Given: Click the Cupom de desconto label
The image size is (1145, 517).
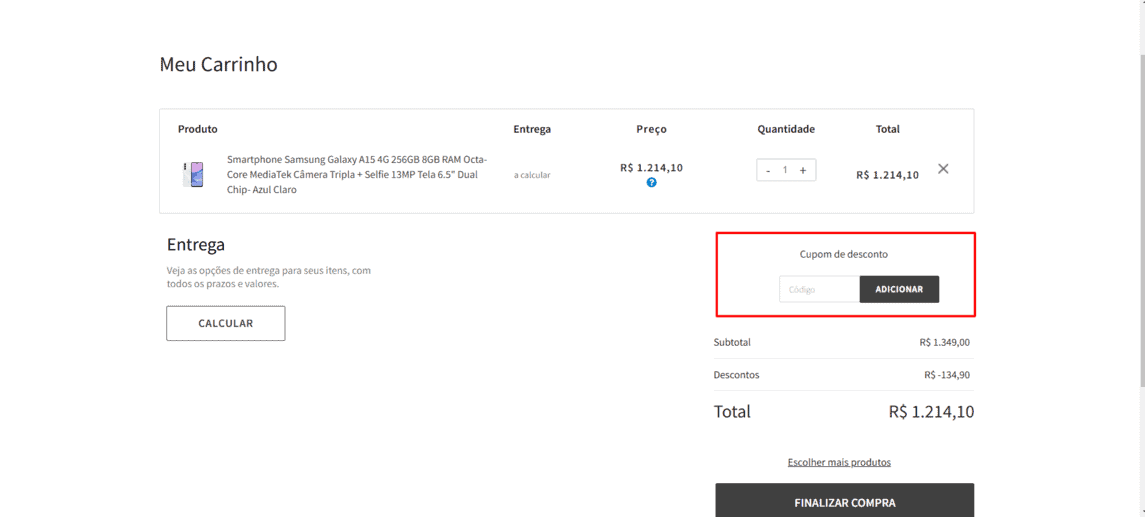Looking at the screenshot, I should click(x=843, y=255).
